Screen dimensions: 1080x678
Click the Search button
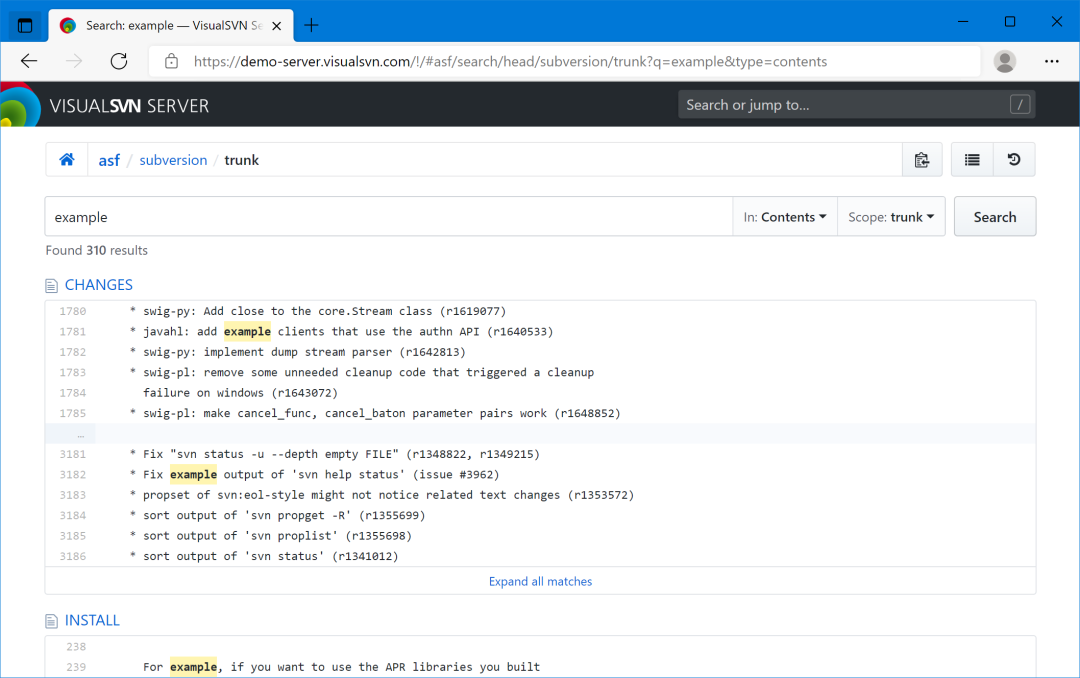pyautogui.click(x=995, y=217)
